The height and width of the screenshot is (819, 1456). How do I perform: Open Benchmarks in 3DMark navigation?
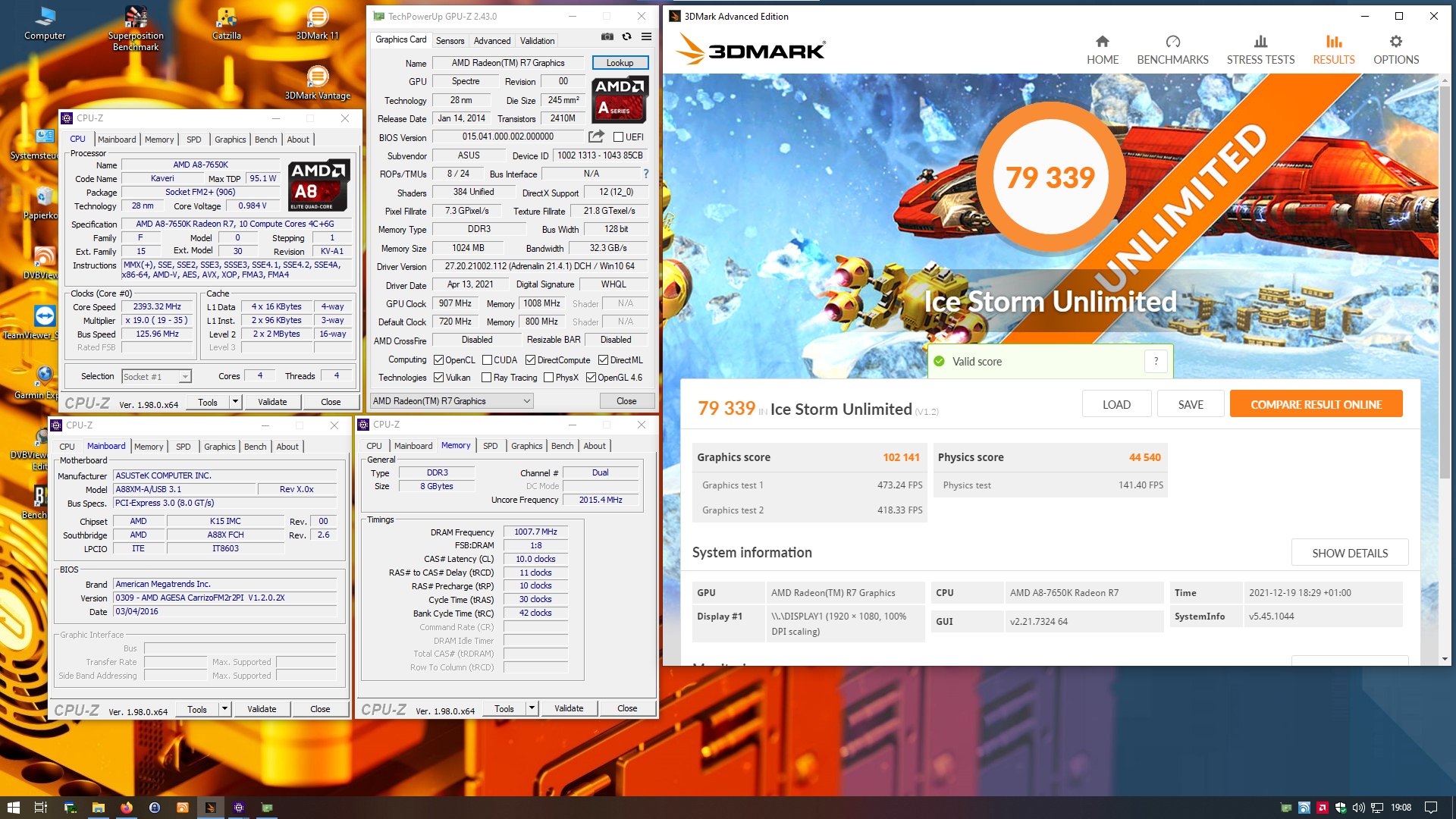1172,50
